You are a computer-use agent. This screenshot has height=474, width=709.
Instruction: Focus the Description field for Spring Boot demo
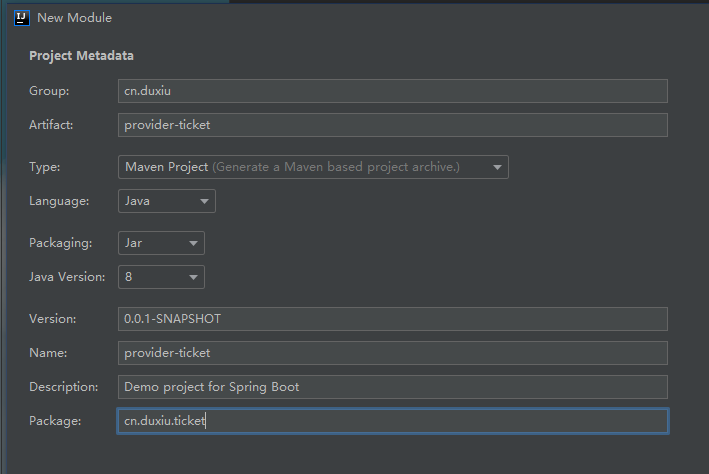392,387
